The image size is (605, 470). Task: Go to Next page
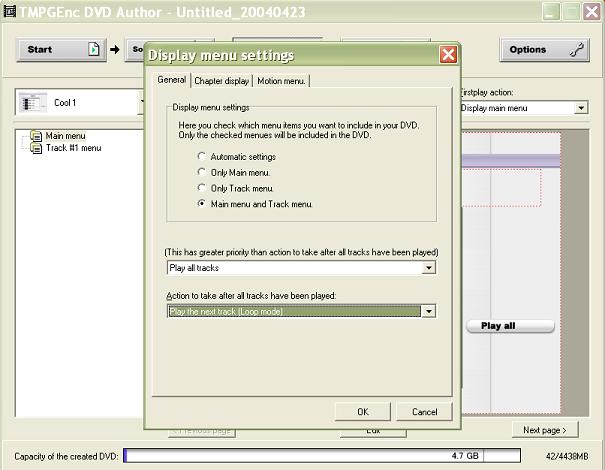(545, 430)
